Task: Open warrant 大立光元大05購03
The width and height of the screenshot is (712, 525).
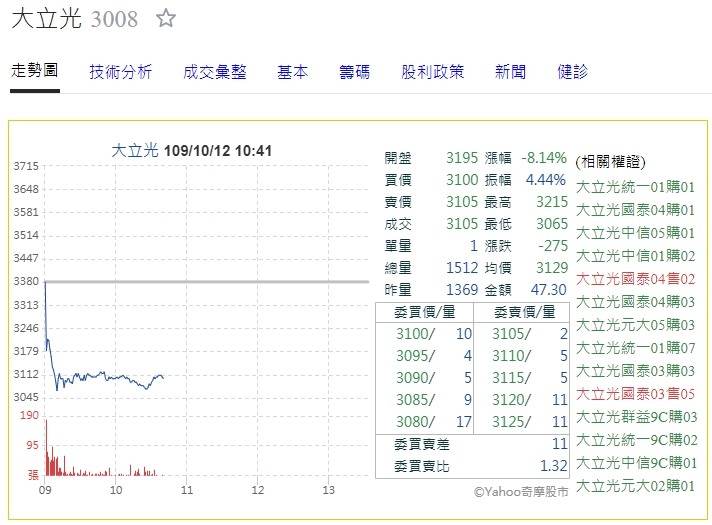Action: (636, 325)
